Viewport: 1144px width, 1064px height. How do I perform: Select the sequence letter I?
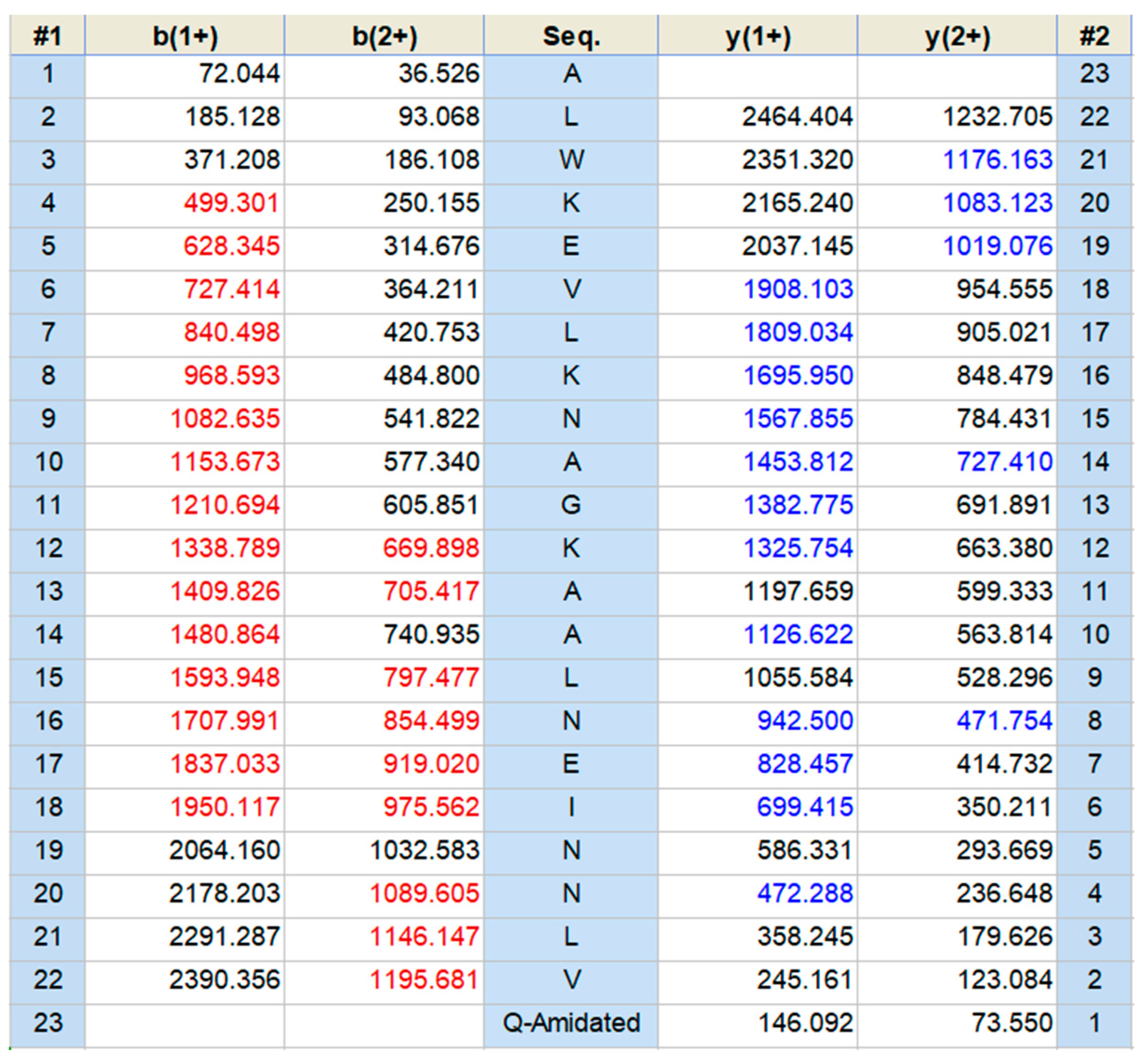[571, 808]
